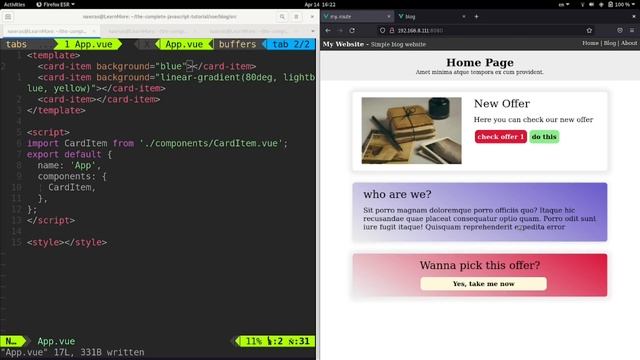Open the terminal hamburger menu icon
The height and width of the screenshot is (360, 640).
8,17
